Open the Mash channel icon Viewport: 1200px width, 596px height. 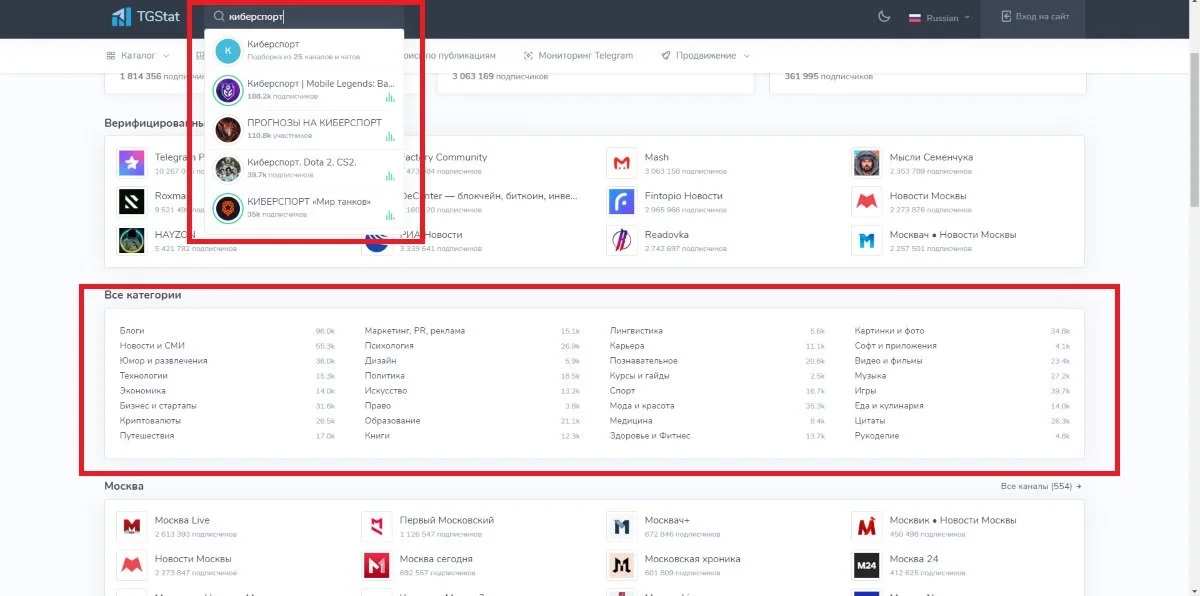pyautogui.click(x=621, y=162)
